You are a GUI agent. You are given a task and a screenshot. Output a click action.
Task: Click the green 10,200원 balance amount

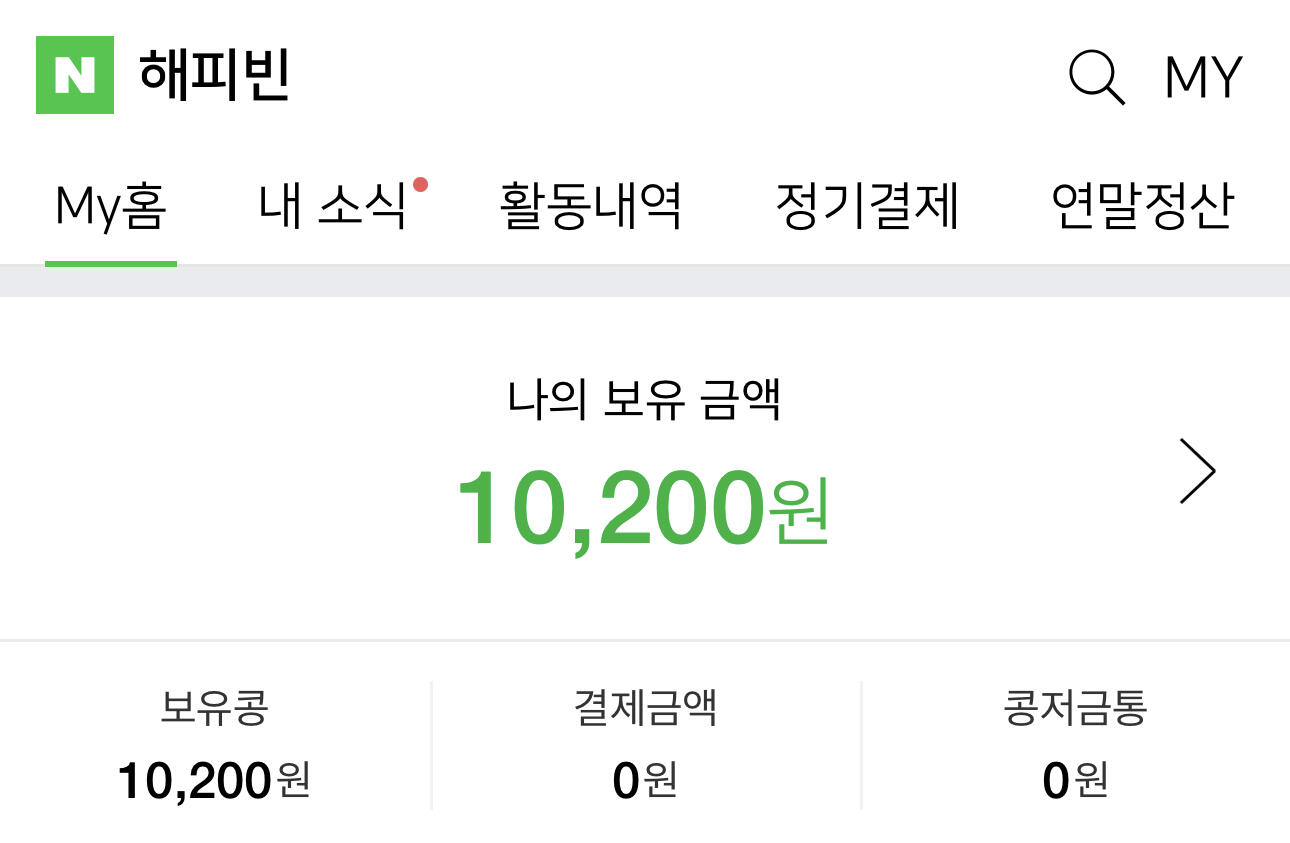(x=643, y=509)
